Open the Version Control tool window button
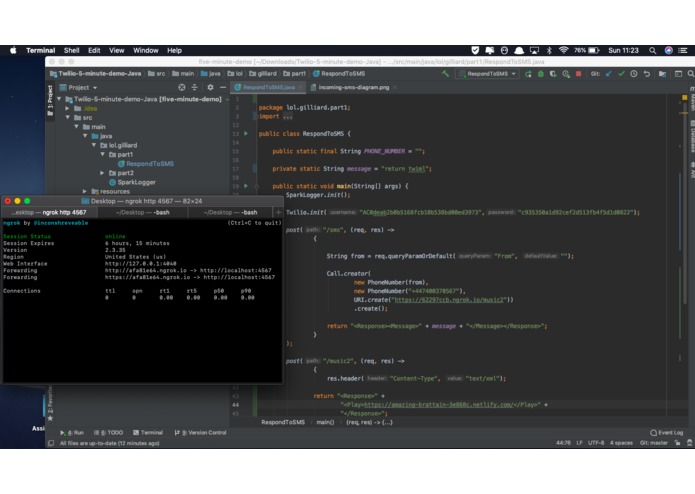The image size is (695, 494). (x=200, y=432)
